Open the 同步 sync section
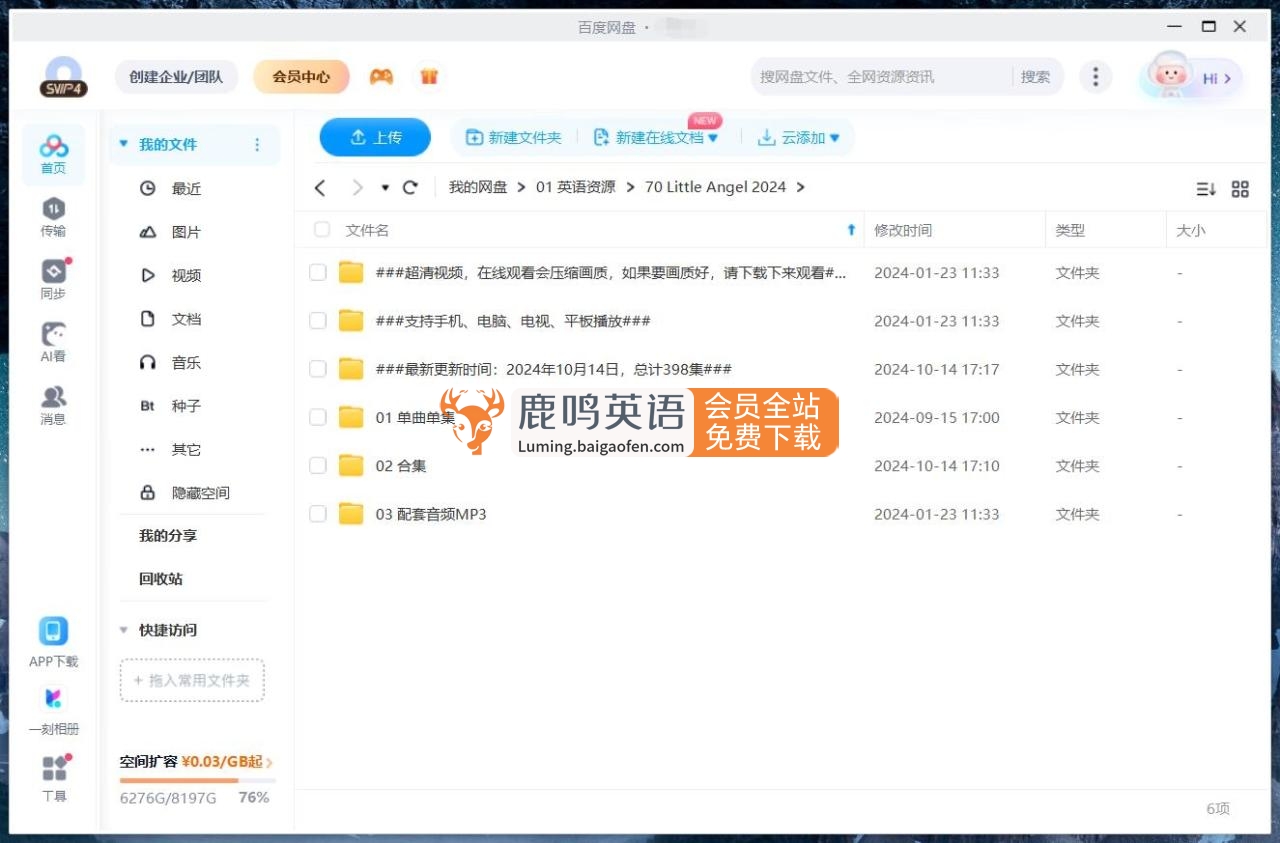 pyautogui.click(x=53, y=280)
